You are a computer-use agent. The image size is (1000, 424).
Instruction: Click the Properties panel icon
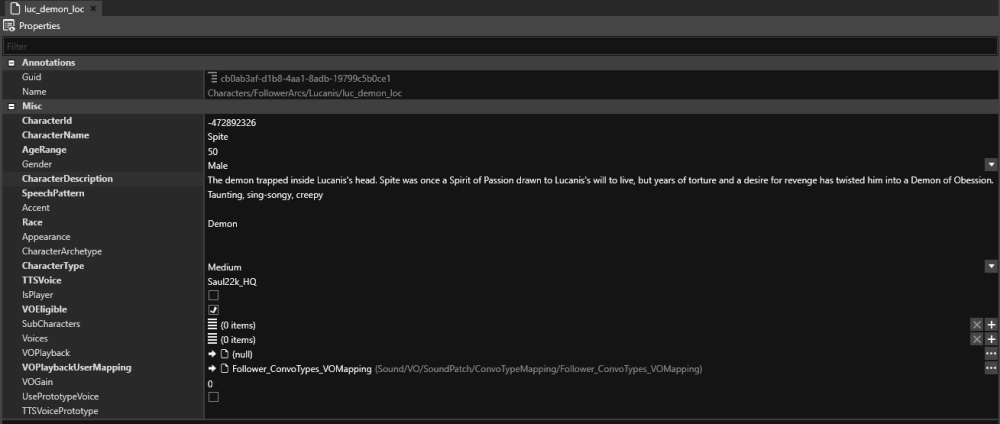[9, 25]
